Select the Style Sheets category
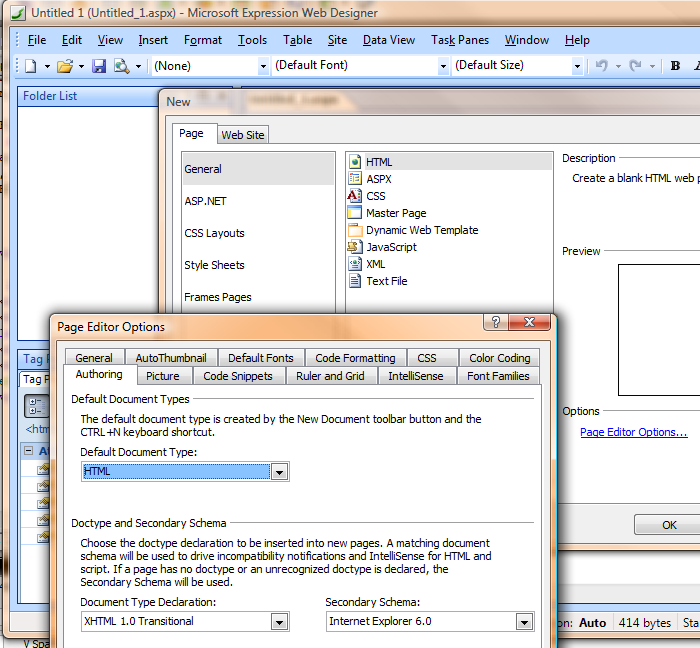The height and width of the screenshot is (648, 700). [258, 265]
